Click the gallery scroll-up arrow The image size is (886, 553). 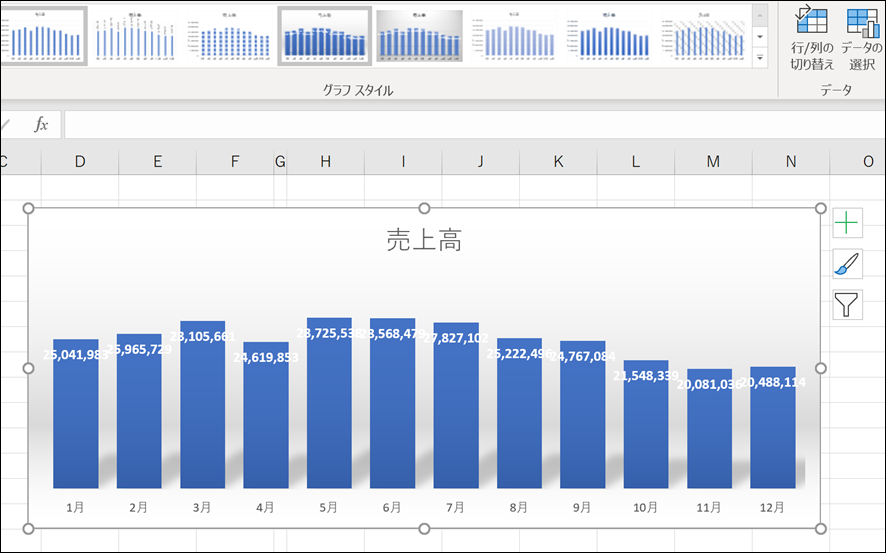click(760, 16)
